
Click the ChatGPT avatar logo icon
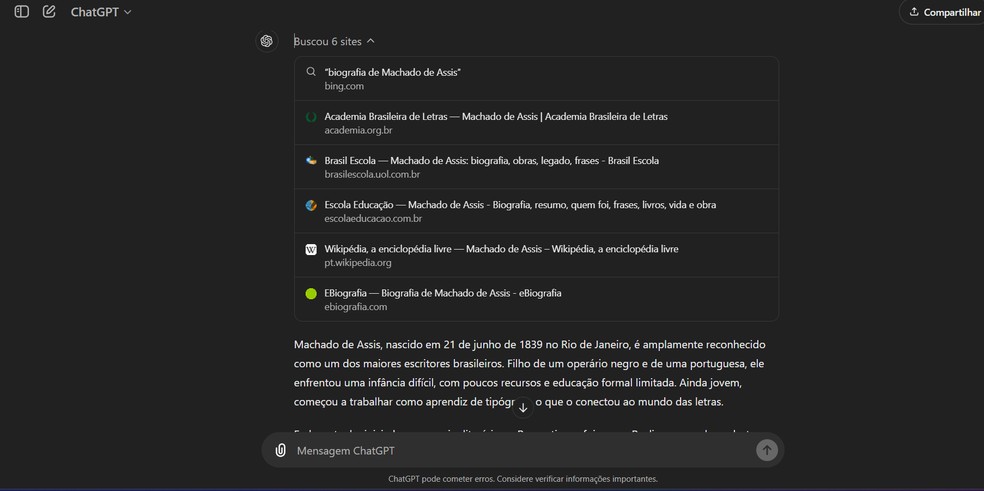point(267,41)
